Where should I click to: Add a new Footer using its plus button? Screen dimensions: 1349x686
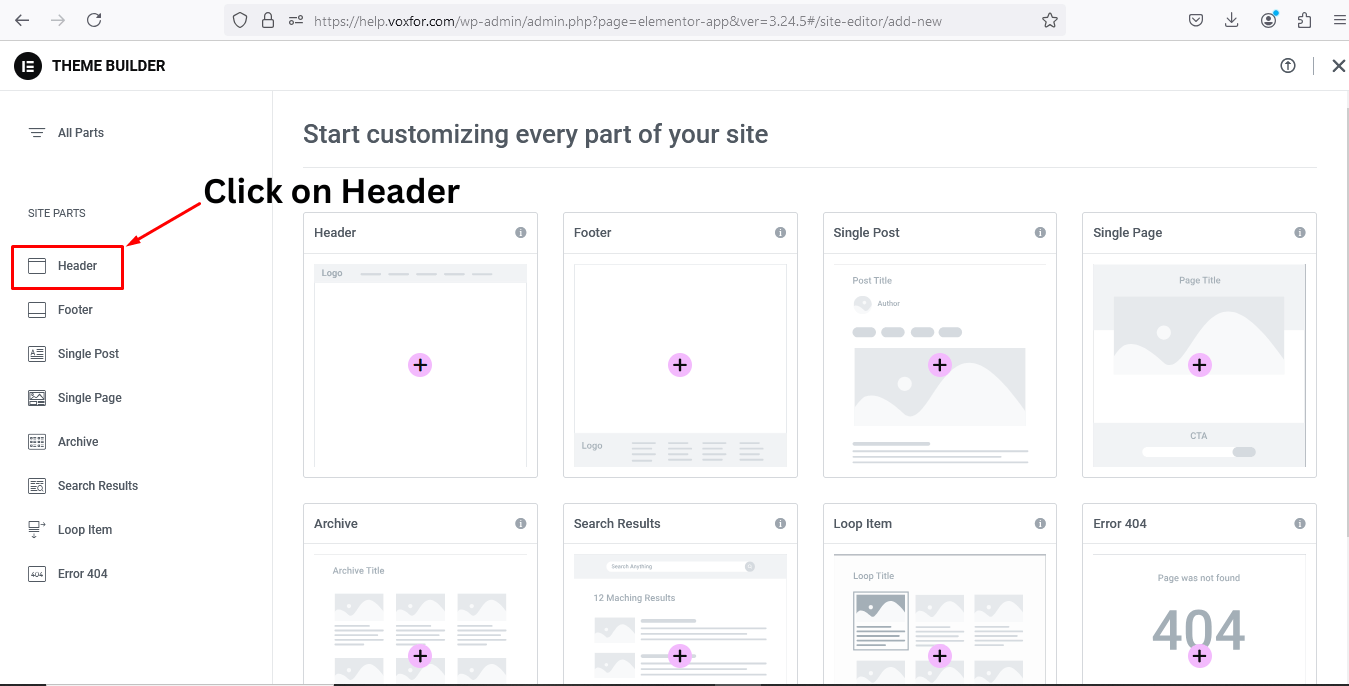[679, 365]
